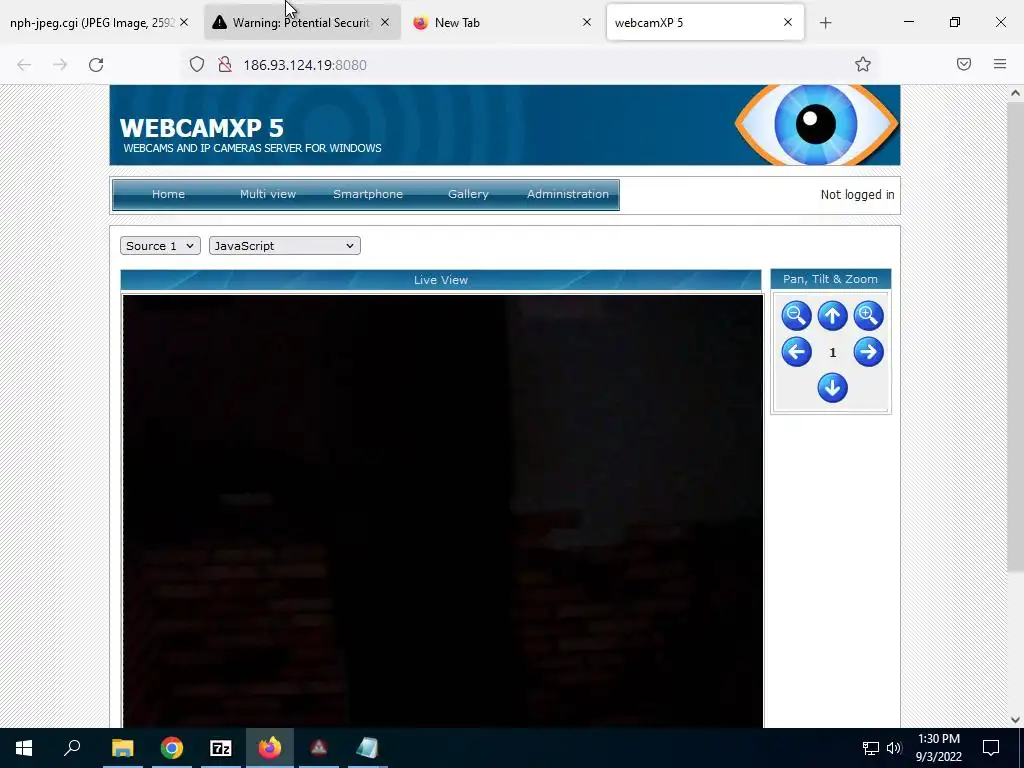Screen dimensions: 1024x768
Task: Zoom out the camera with minus magnifier
Action: (796, 316)
